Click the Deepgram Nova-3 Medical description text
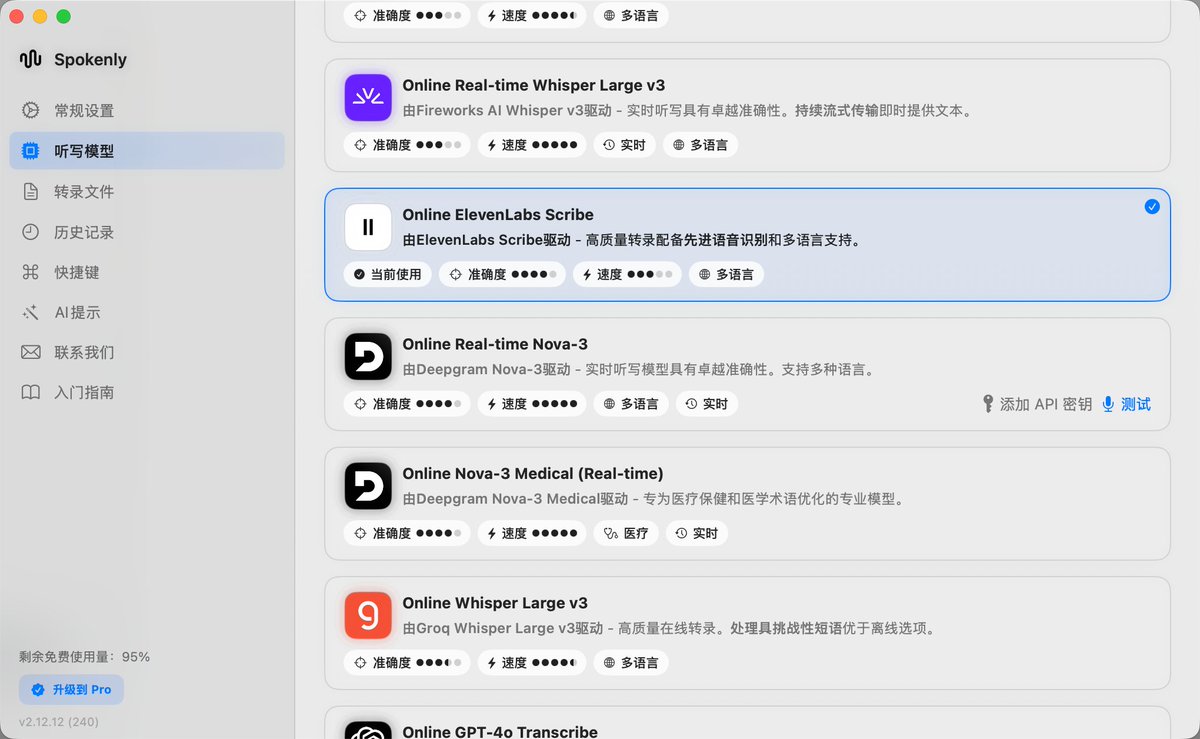1200x739 pixels. click(x=653, y=499)
